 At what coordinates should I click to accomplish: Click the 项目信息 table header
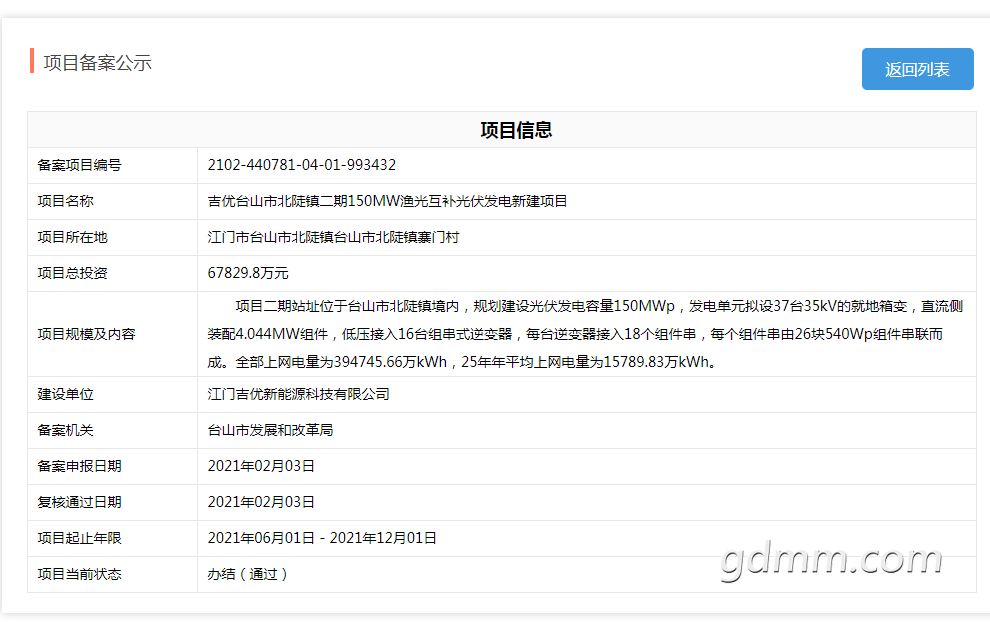click(x=501, y=130)
